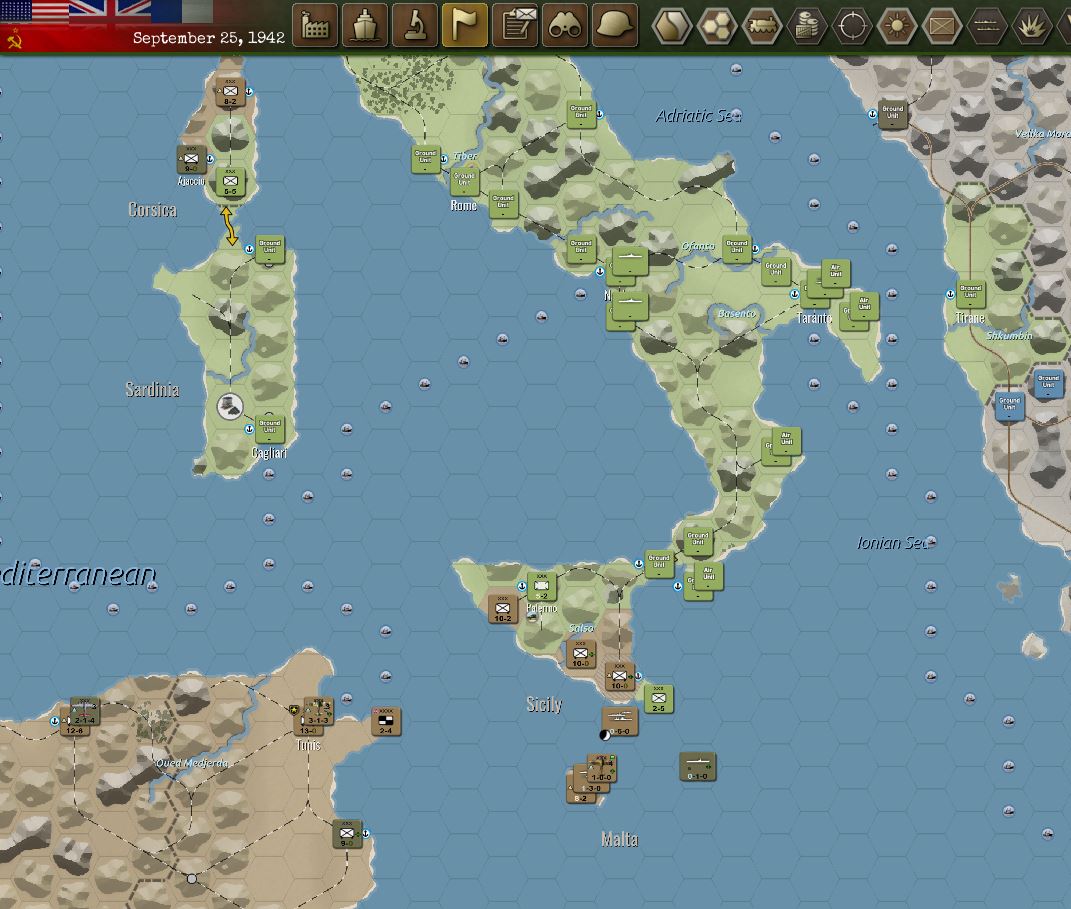This screenshot has height=909, width=1071.
Task: Select the 10-2 corps in western Sicily
Action: click(x=503, y=609)
